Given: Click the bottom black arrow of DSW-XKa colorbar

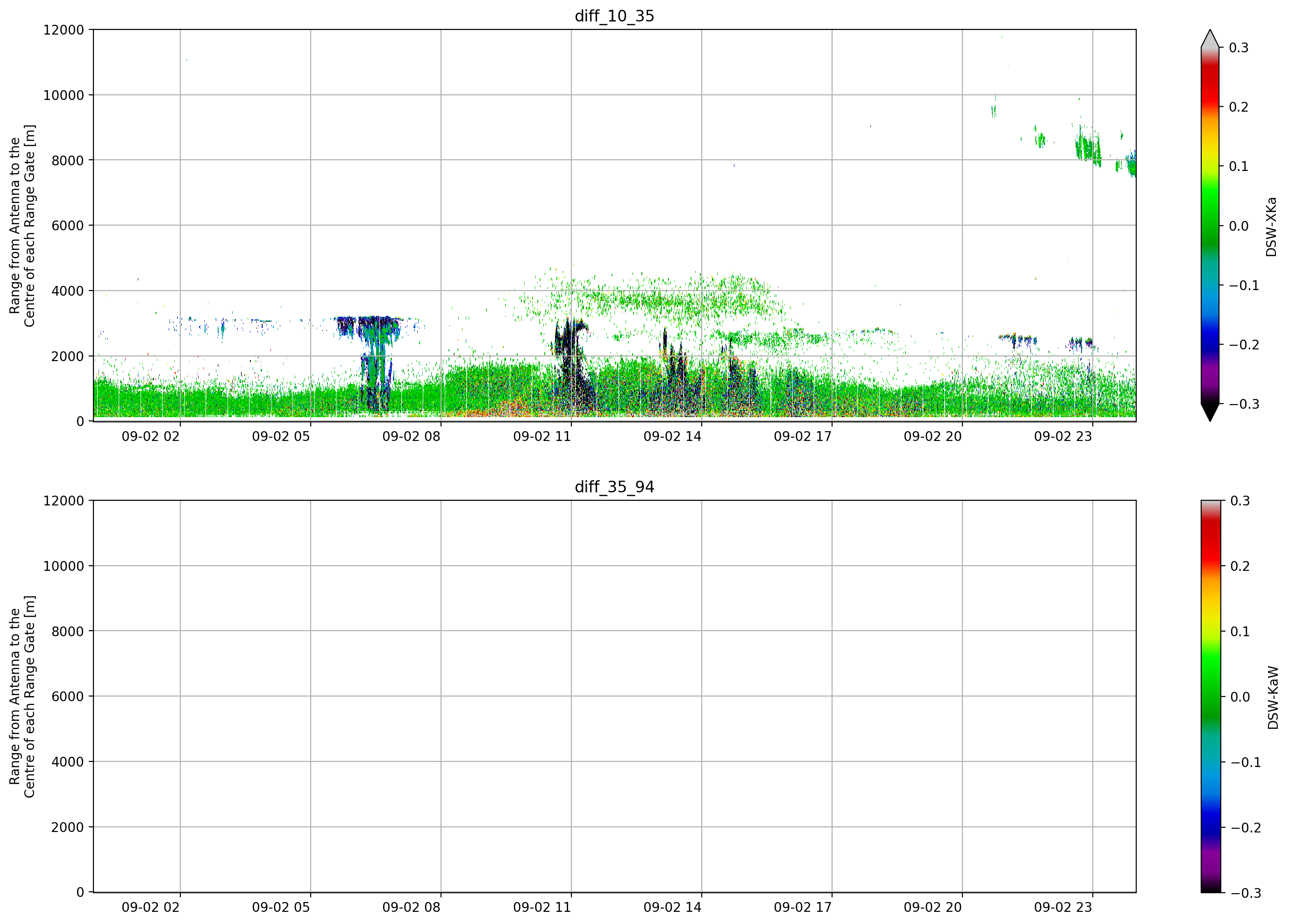Looking at the screenshot, I should click(x=1210, y=412).
